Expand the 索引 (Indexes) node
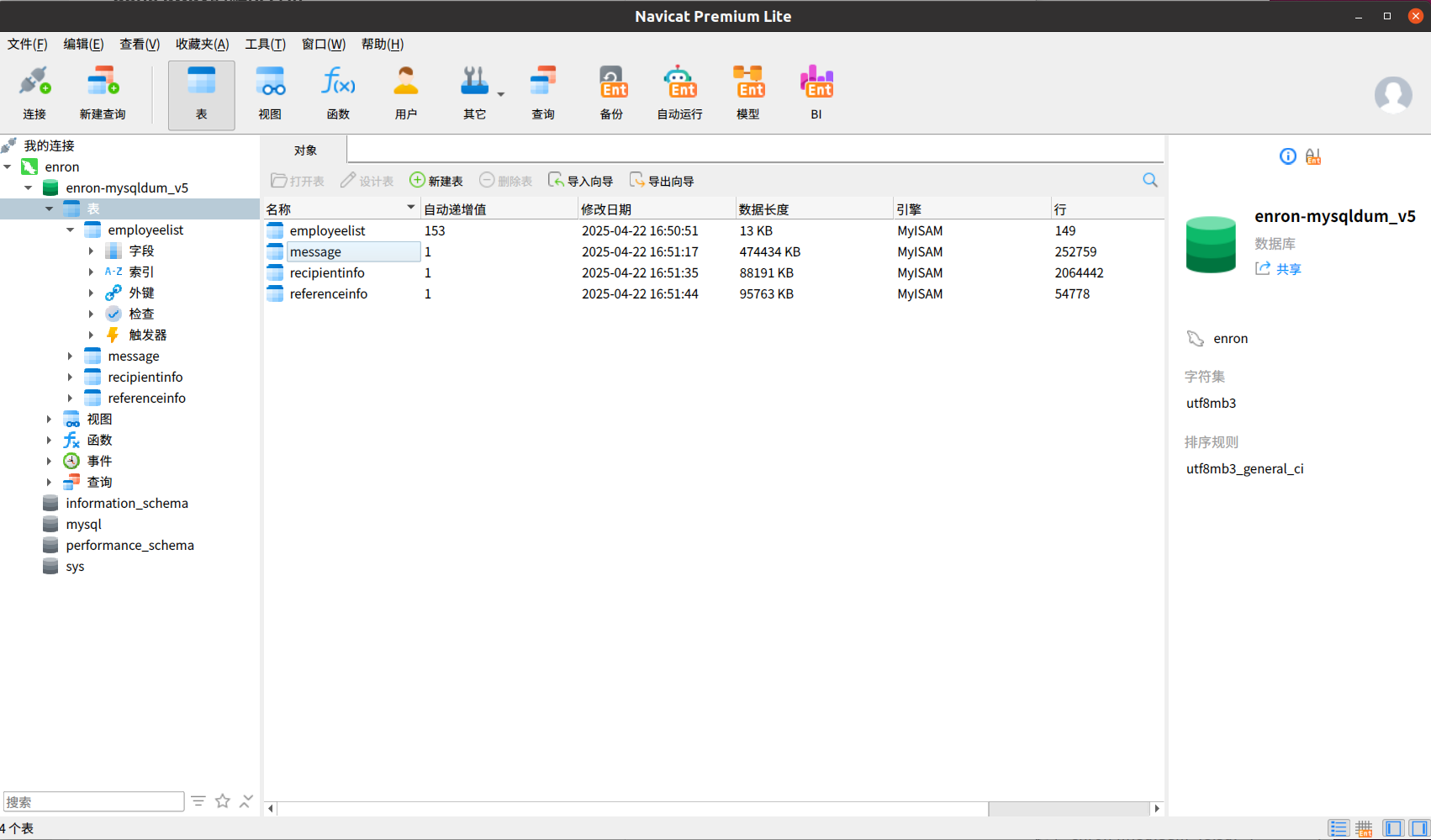Viewport: 1431px width, 840px height. [x=91, y=272]
